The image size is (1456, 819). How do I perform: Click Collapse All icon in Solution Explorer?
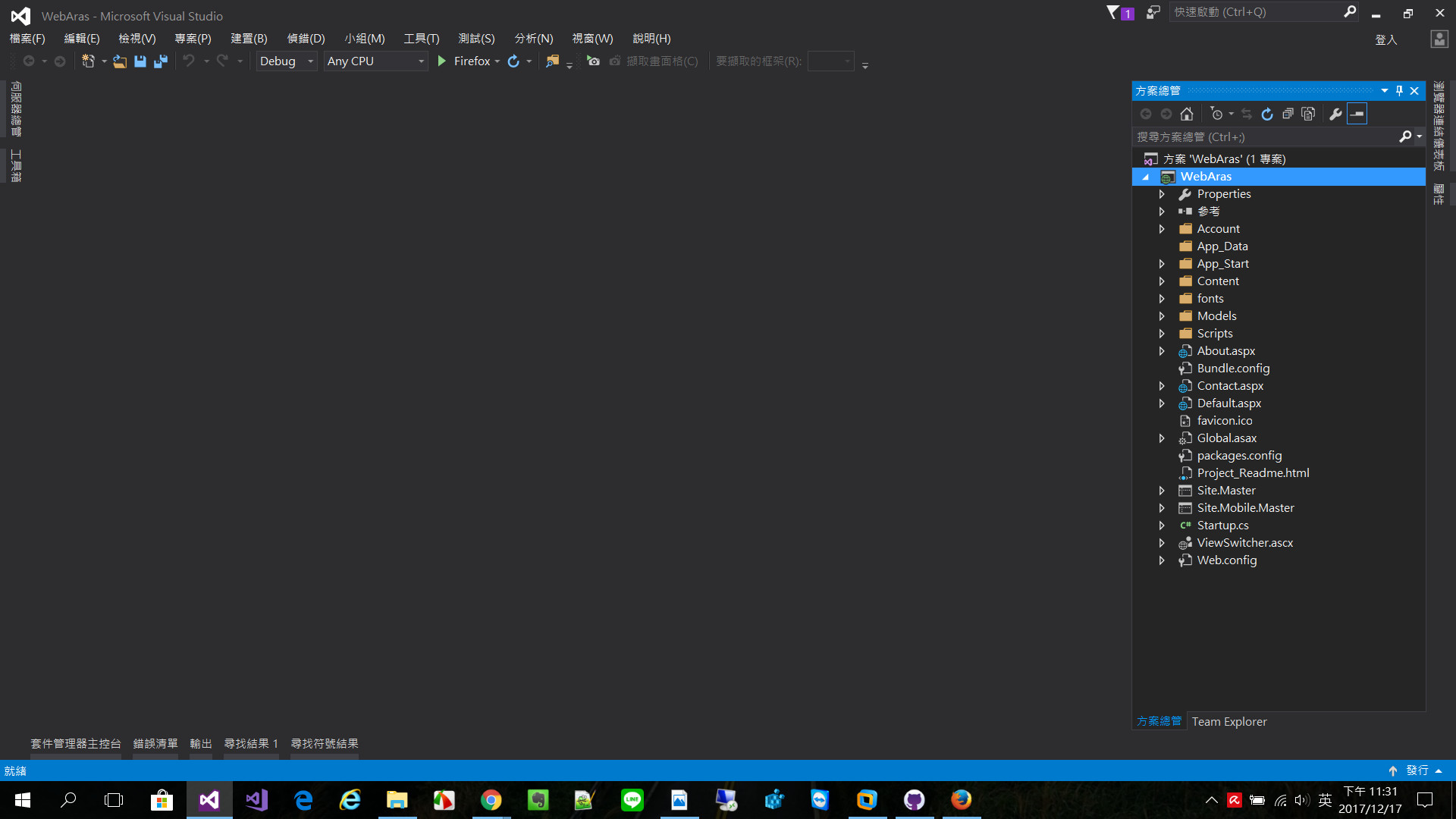click(x=1288, y=114)
